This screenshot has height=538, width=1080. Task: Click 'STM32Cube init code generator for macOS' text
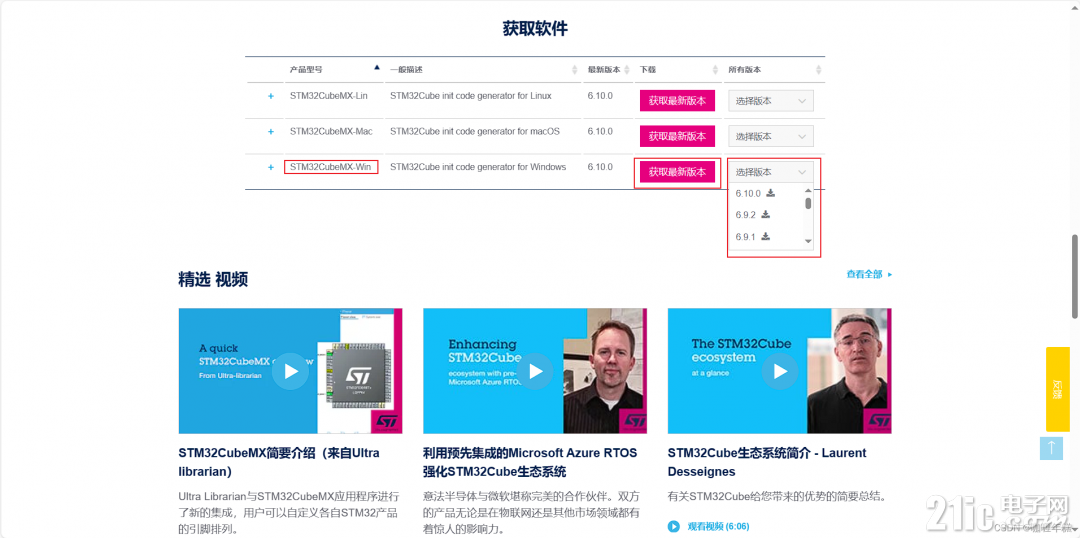(475, 131)
